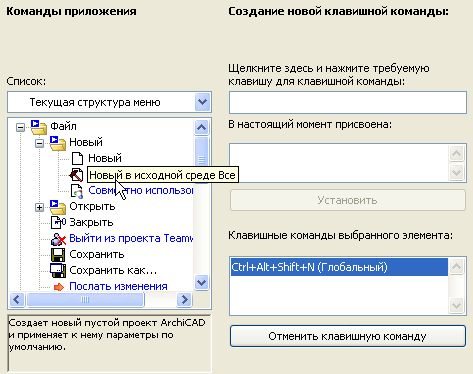Select Совместно использовать blue tree entry
473x374 pixels.
[x=140, y=191]
